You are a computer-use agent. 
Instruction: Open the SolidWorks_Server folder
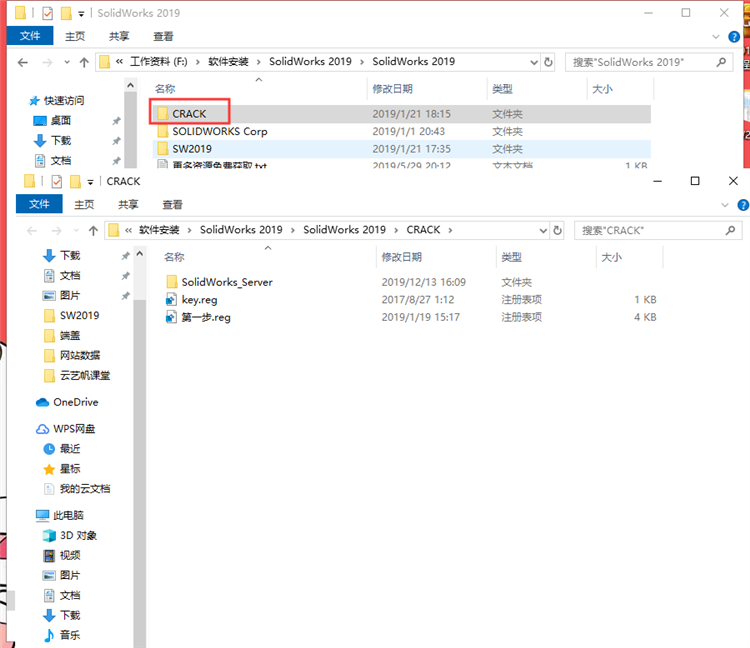pos(227,282)
